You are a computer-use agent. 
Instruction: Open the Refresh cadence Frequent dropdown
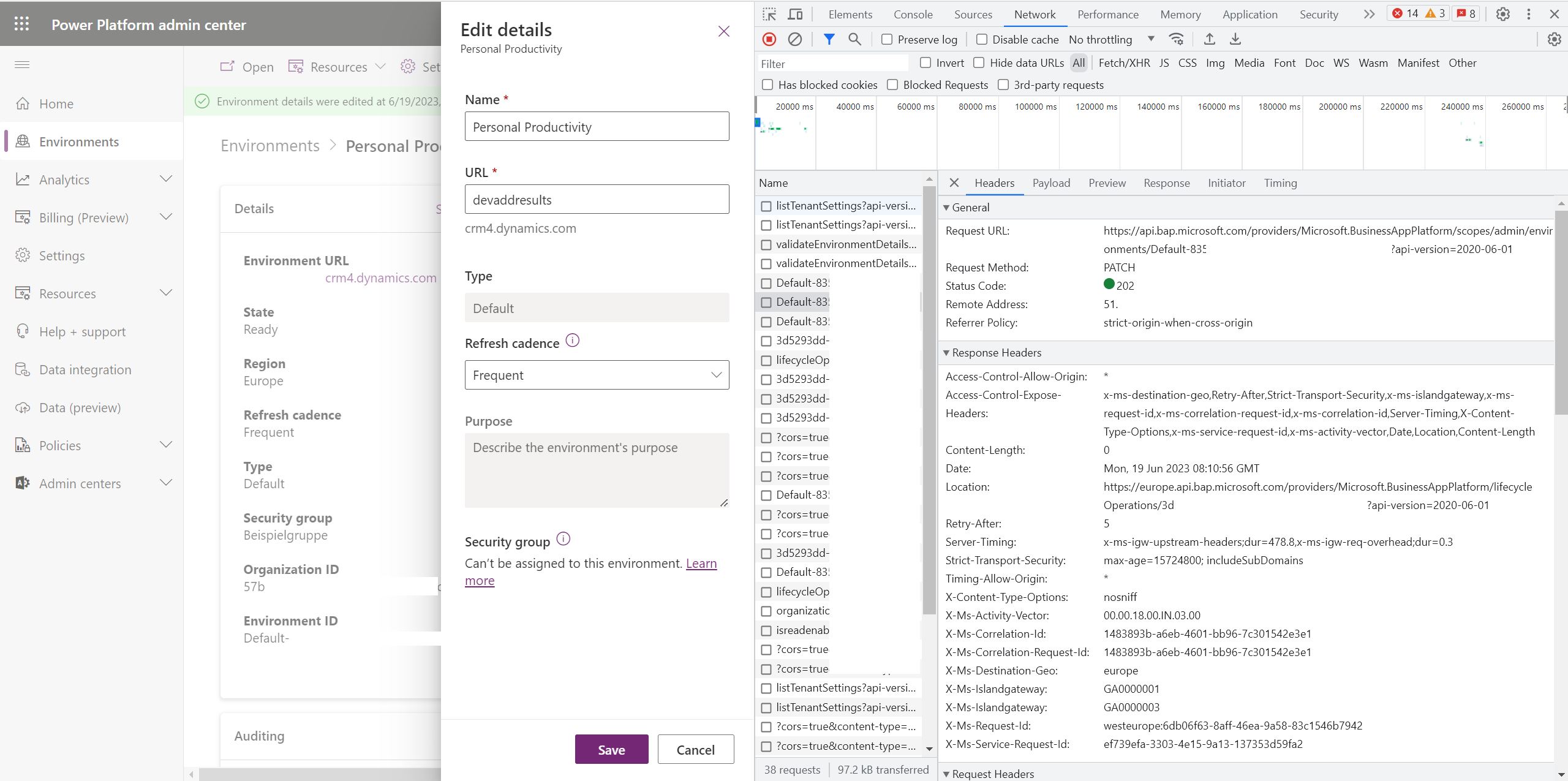(597, 375)
